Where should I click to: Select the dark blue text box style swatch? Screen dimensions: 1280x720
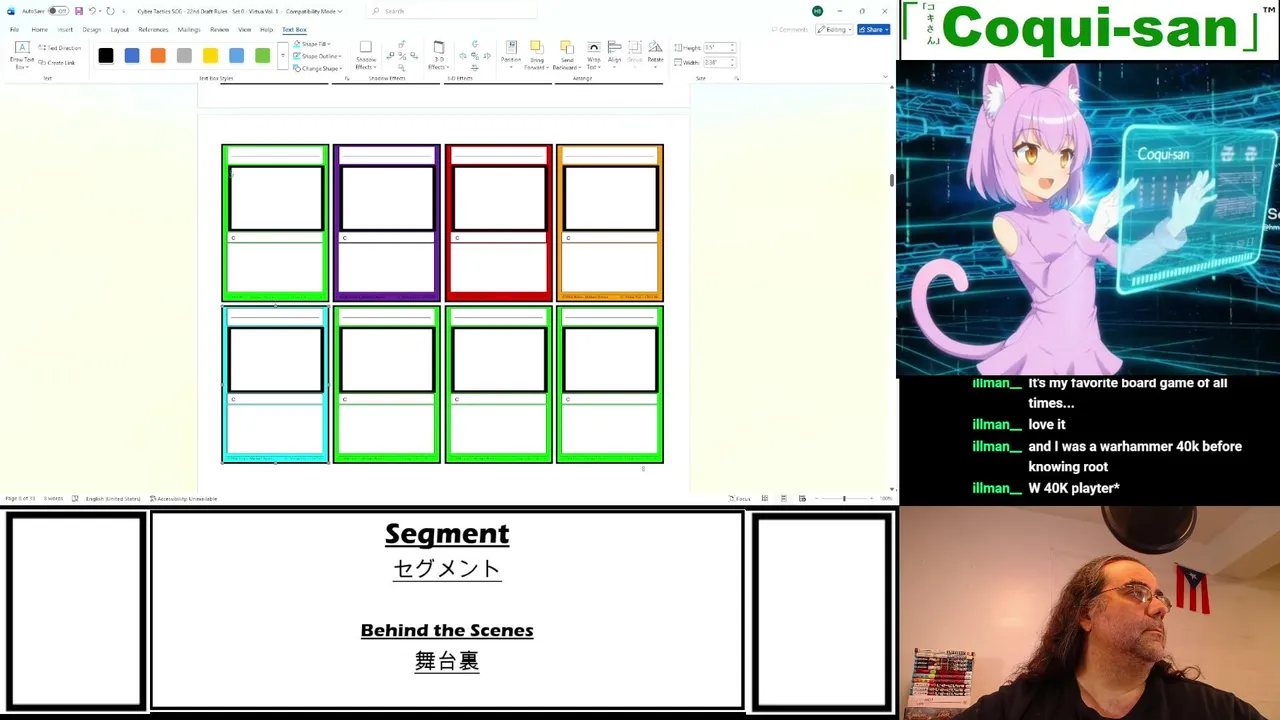click(132, 56)
